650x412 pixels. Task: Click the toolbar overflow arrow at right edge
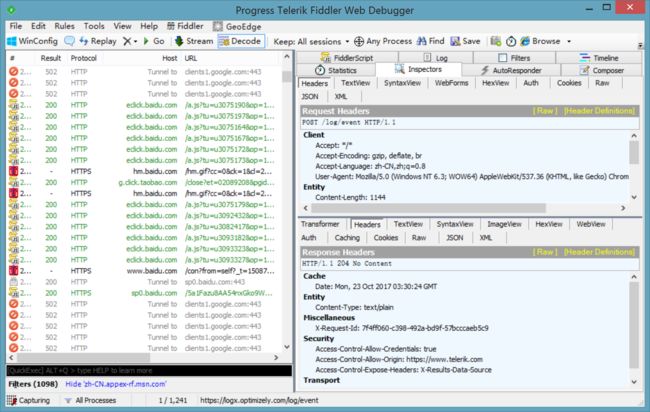[x=640, y=45]
